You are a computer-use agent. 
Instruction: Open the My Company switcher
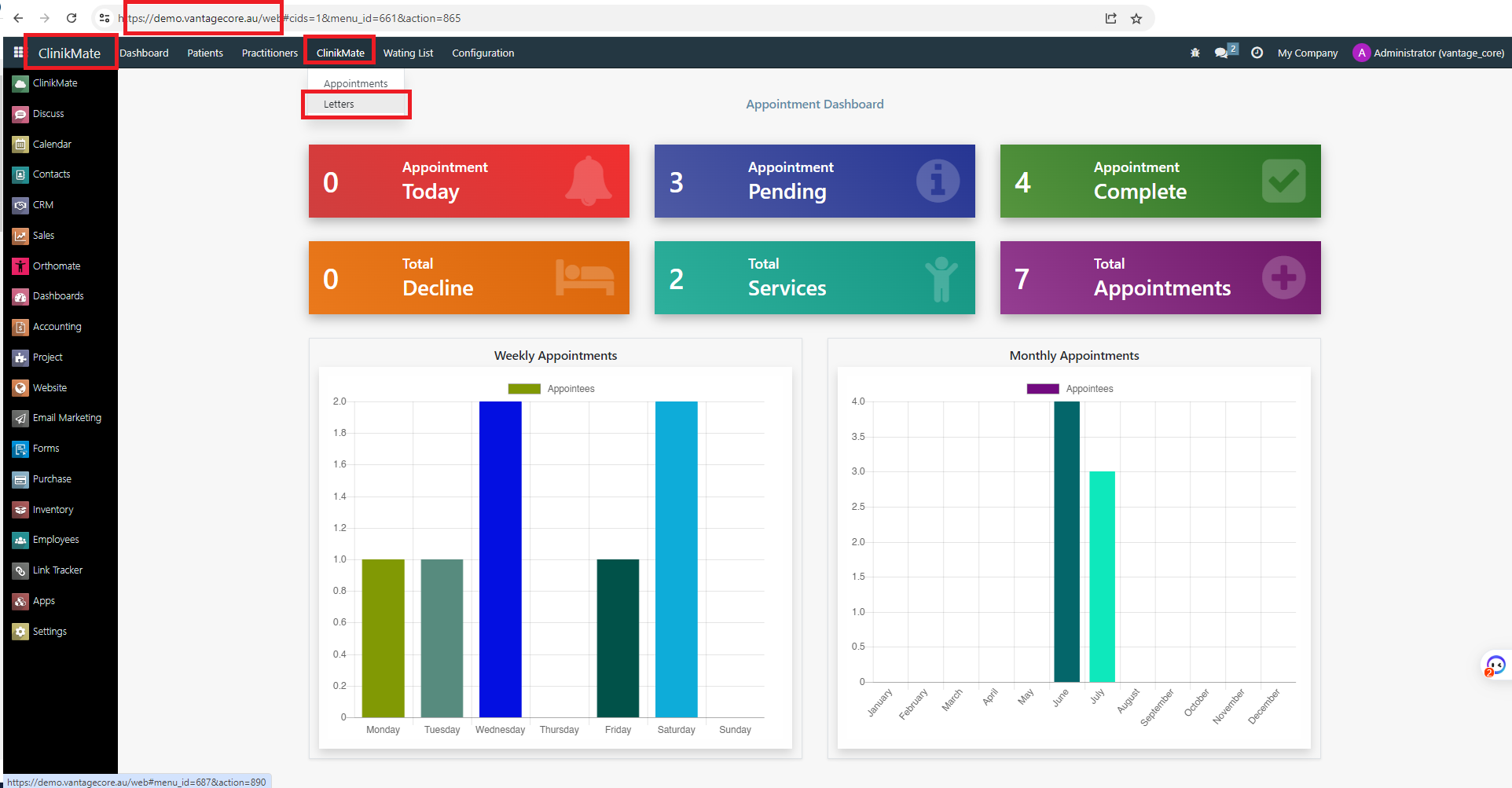[x=1307, y=53]
